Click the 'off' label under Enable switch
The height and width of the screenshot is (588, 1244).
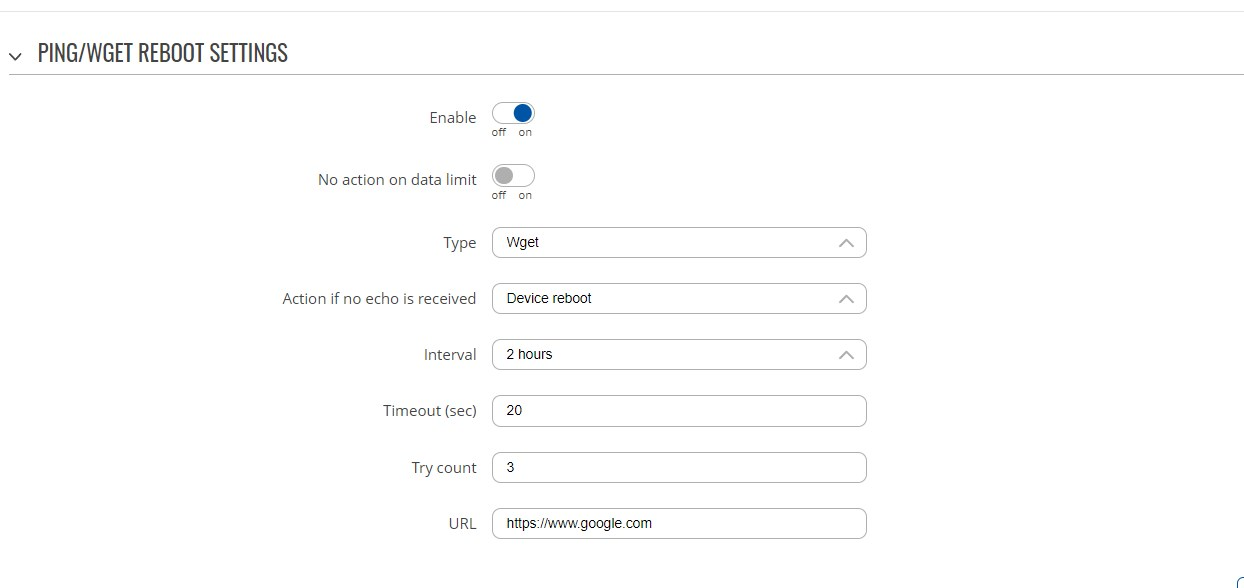499,132
